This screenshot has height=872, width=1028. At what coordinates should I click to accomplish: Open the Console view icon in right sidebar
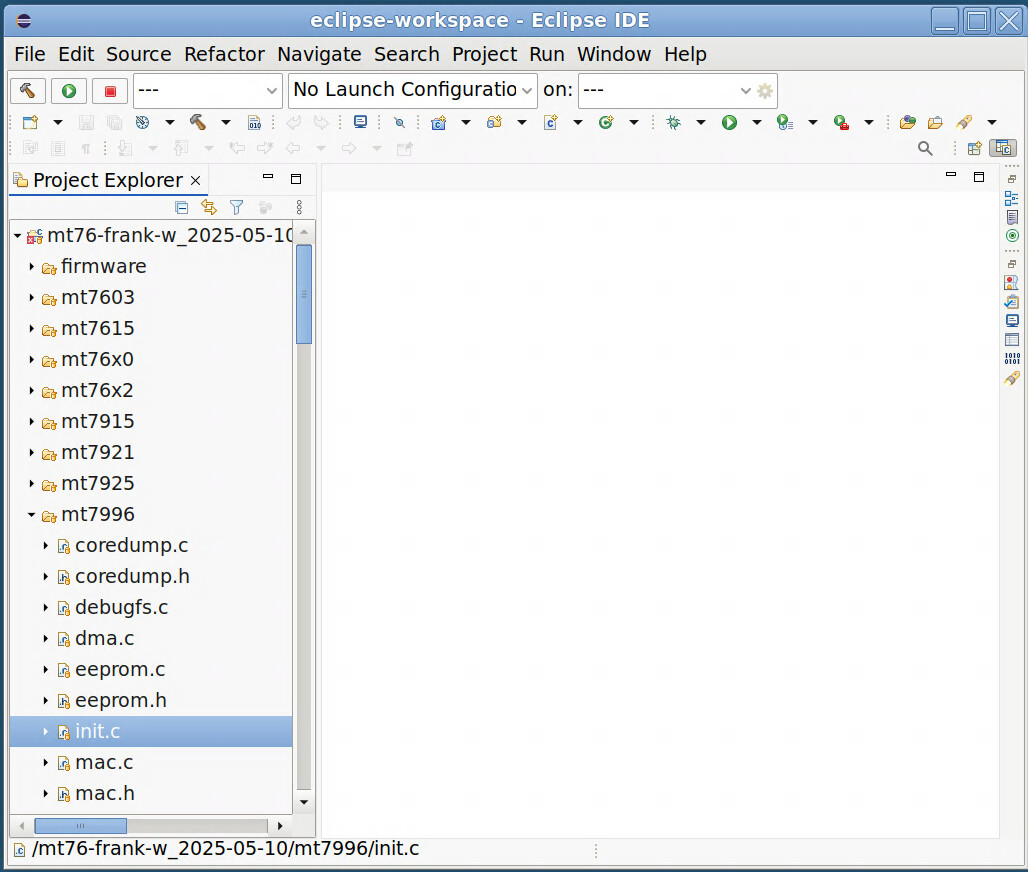pyautogui.click(x=1012, y=321)
